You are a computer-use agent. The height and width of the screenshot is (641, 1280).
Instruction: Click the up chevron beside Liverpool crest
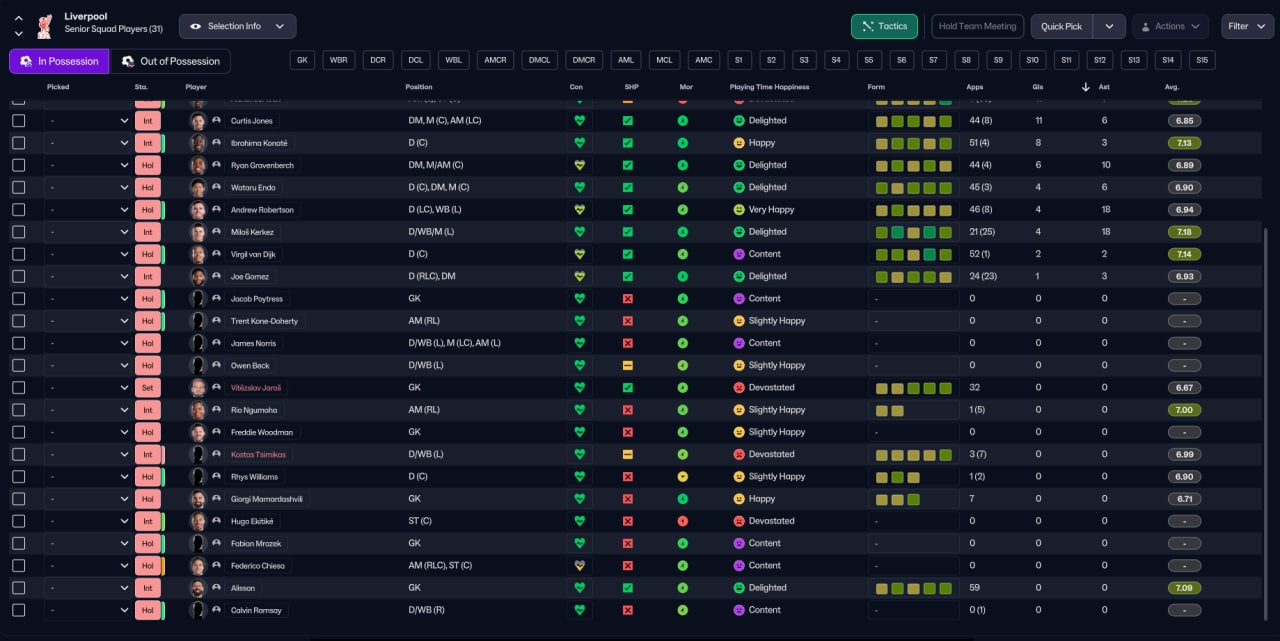(18, 18)
